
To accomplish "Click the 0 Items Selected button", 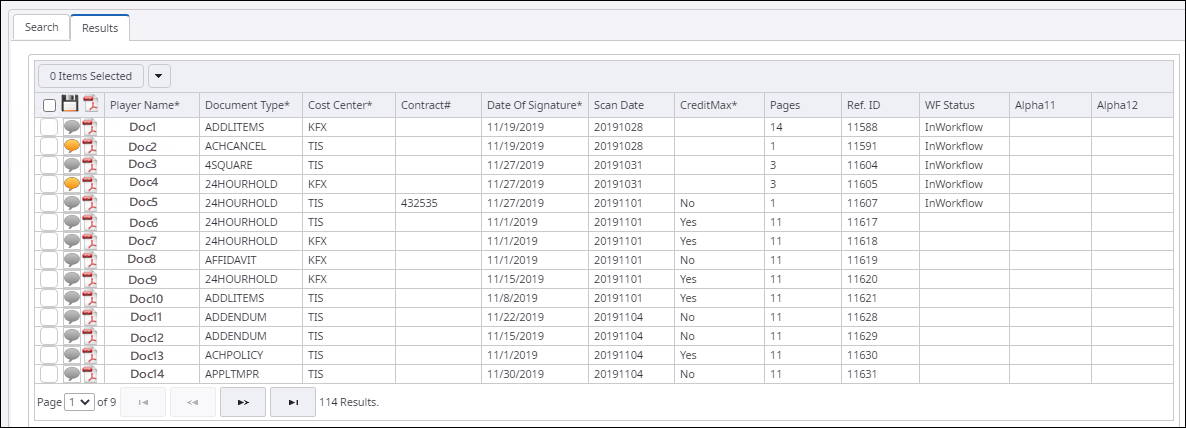I will [91, 76].
